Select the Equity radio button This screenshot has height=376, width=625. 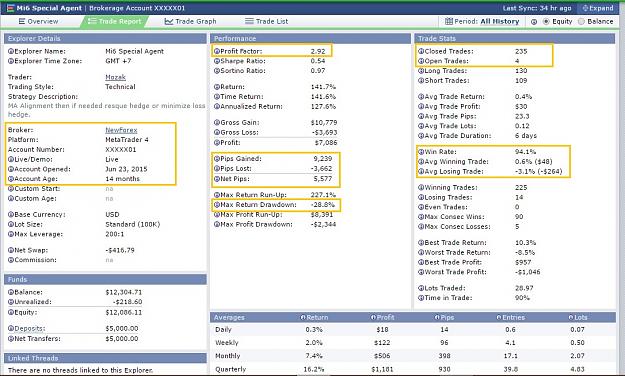546,22
